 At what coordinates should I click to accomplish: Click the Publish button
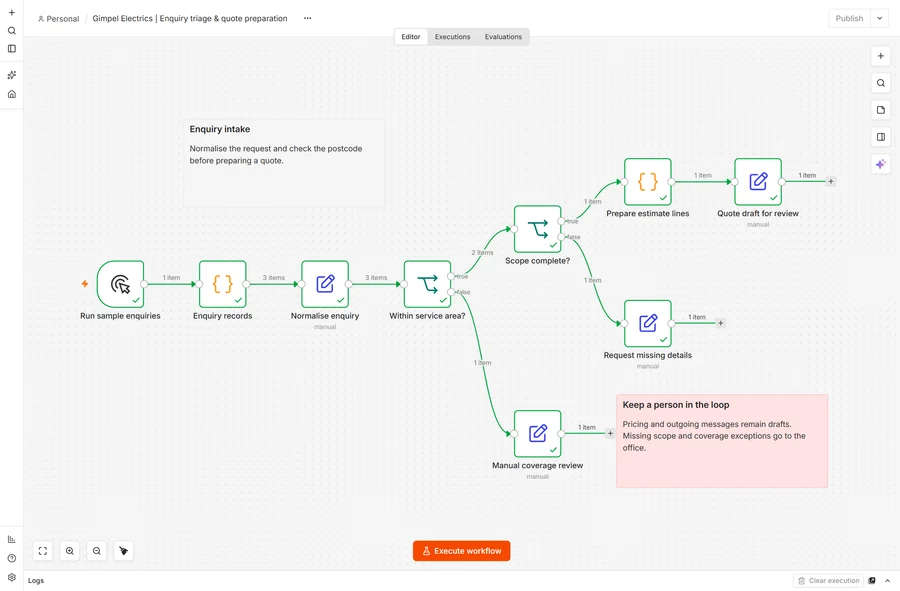(x=849, y=18)
